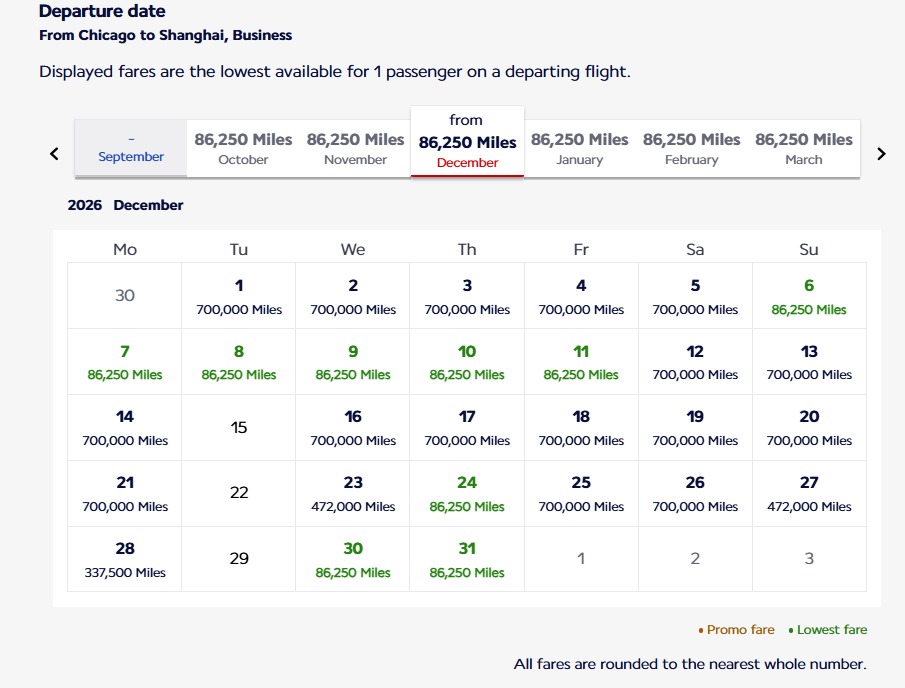Viewport: 905px width, 688px height.
Task: Choose December 10 lowest fare
Action: coord(468,362)
